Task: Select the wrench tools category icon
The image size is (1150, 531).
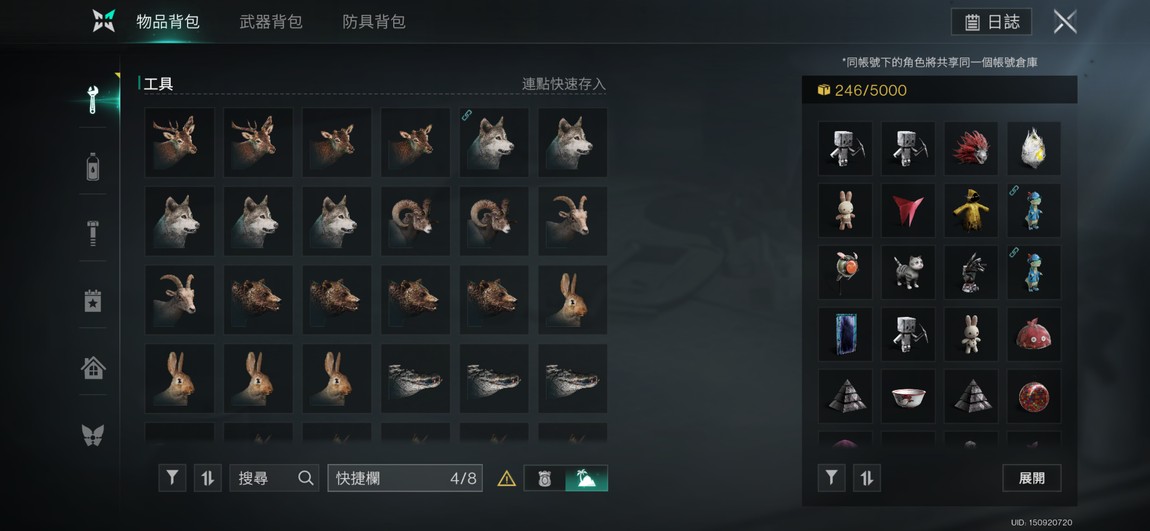Action: click(x=92, y=100)
